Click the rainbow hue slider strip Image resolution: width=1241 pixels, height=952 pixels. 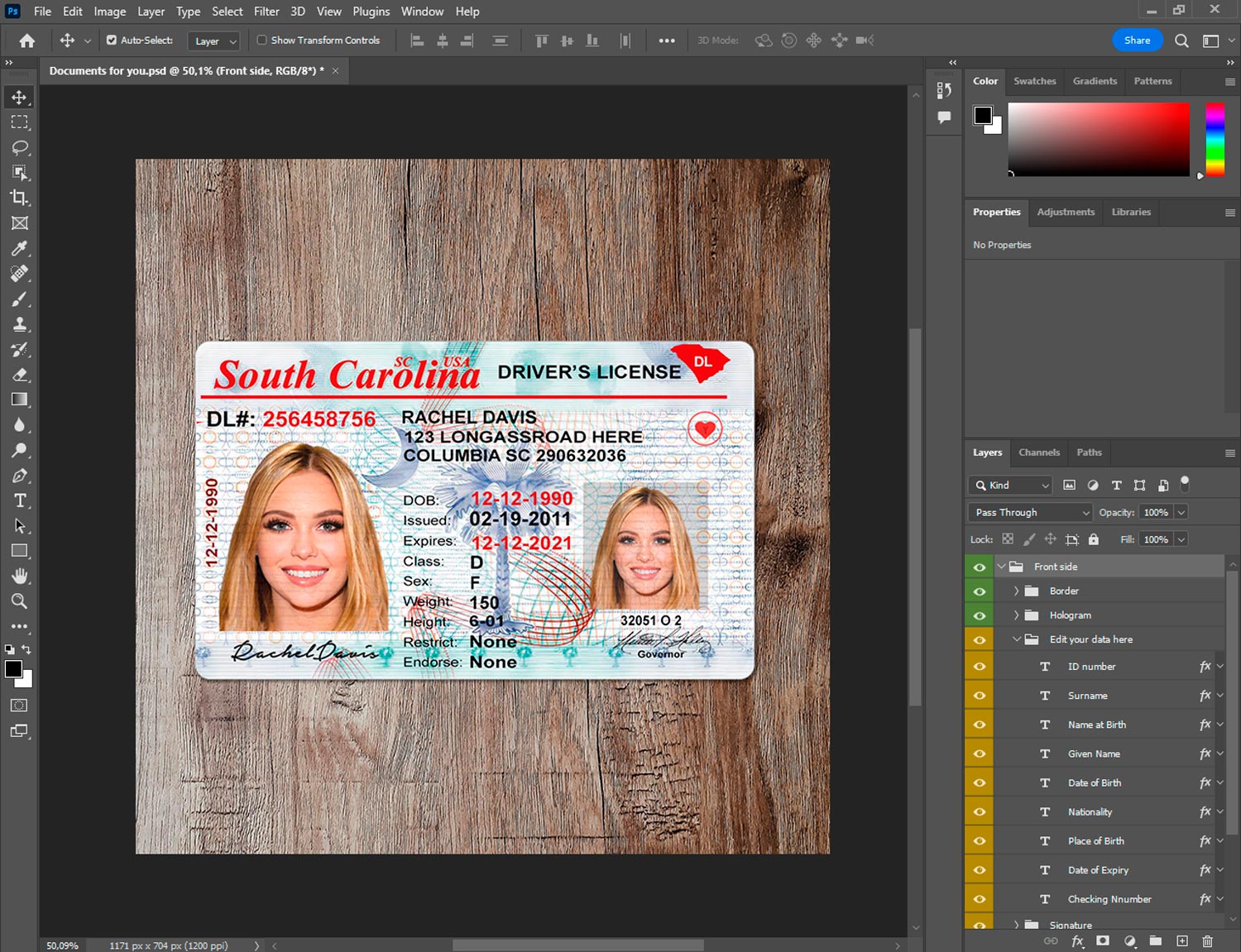(x=1214, y=138)
